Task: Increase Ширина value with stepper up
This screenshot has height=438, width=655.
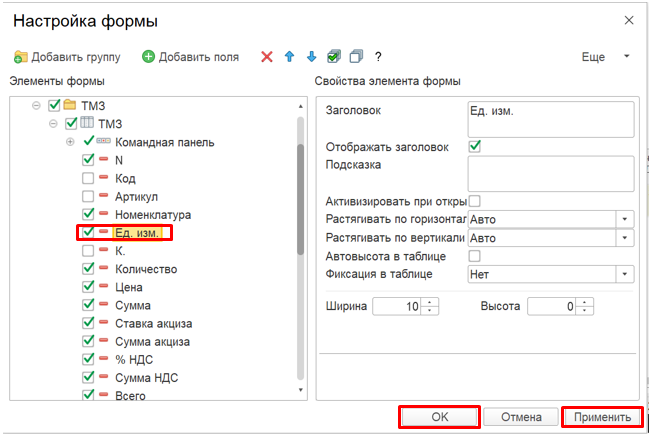Action: pos(430,302)
